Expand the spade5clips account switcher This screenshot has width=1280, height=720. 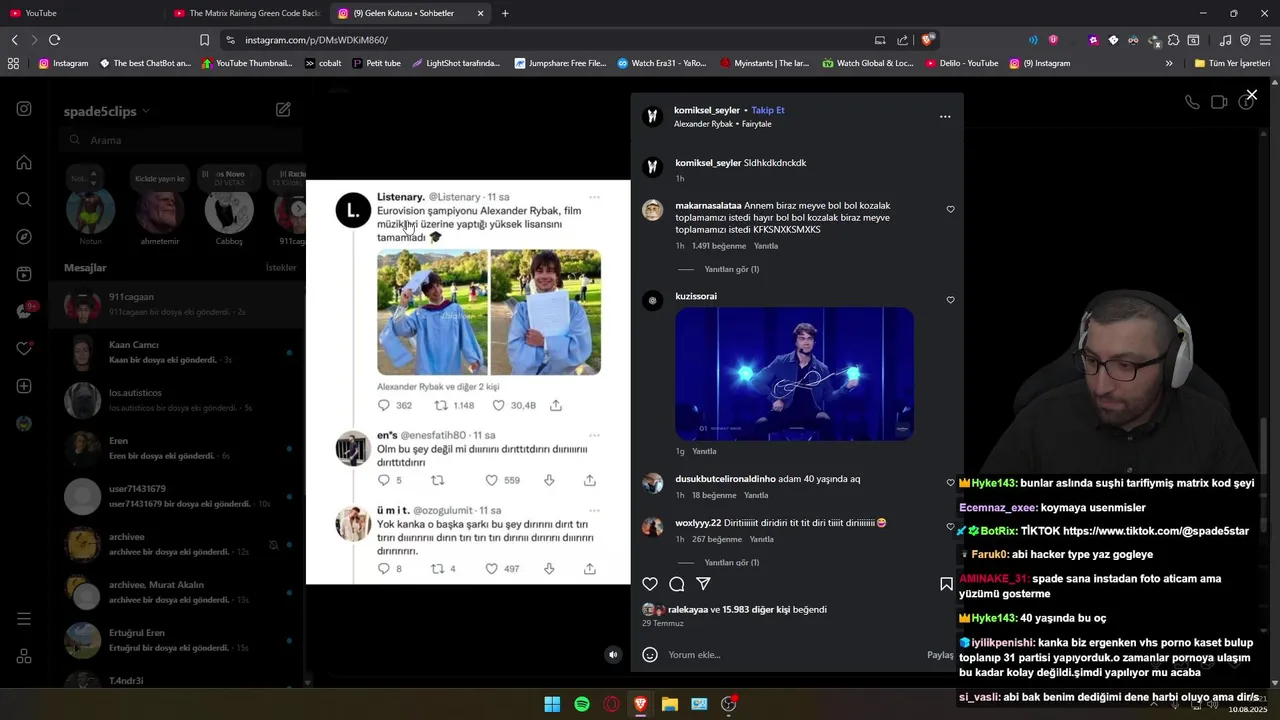107,111
